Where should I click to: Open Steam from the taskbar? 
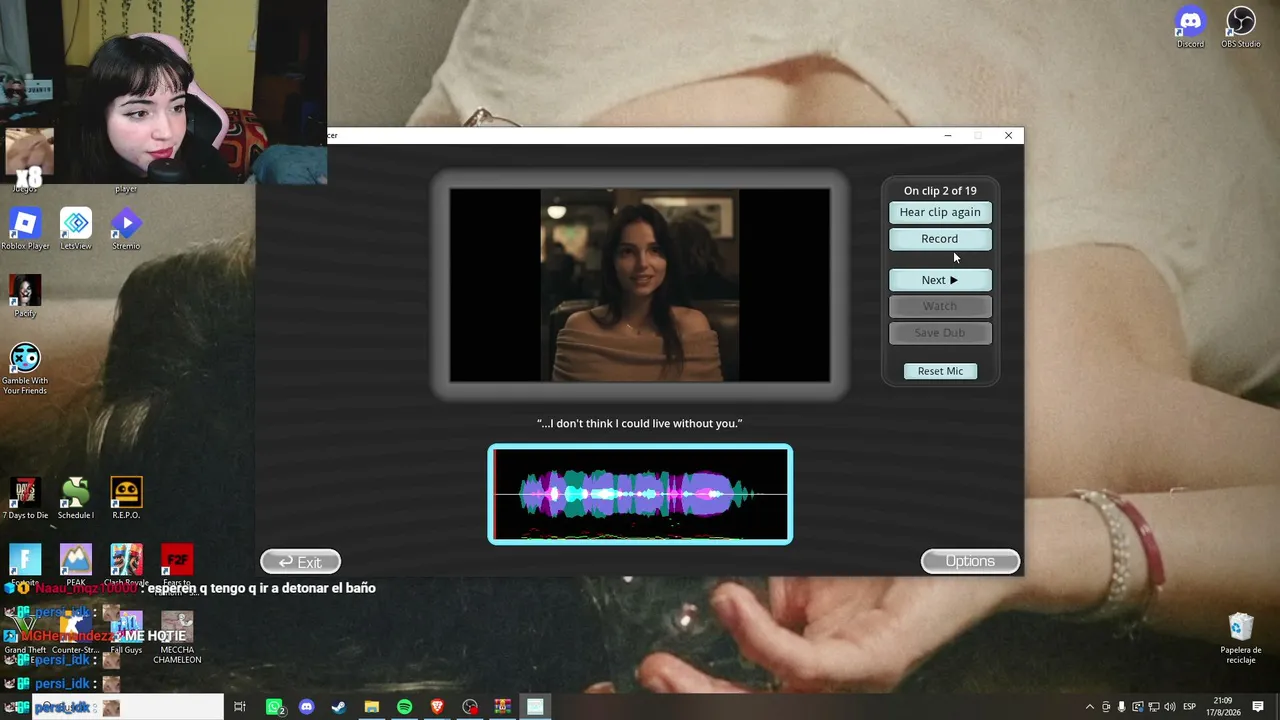coord(339,707)
